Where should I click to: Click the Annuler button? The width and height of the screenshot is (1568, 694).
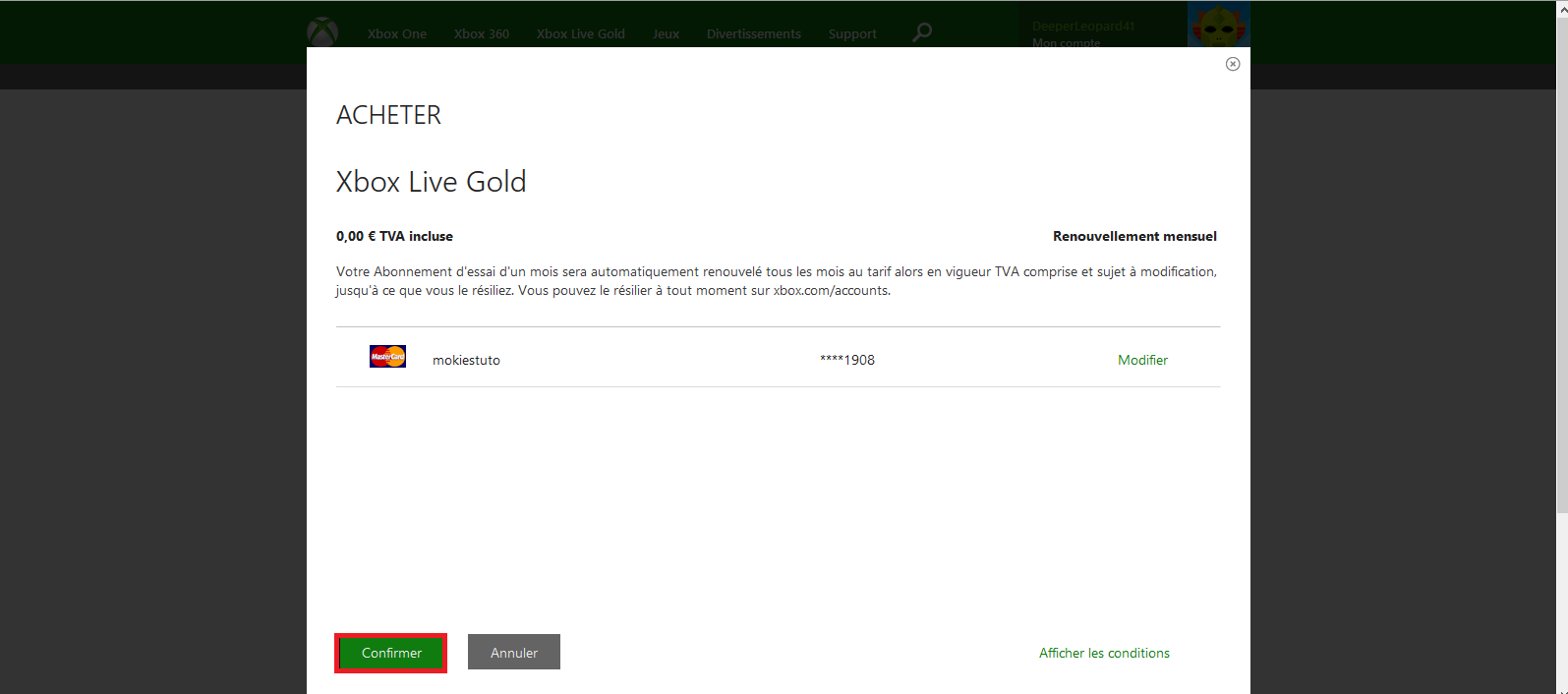pos(514,652)
